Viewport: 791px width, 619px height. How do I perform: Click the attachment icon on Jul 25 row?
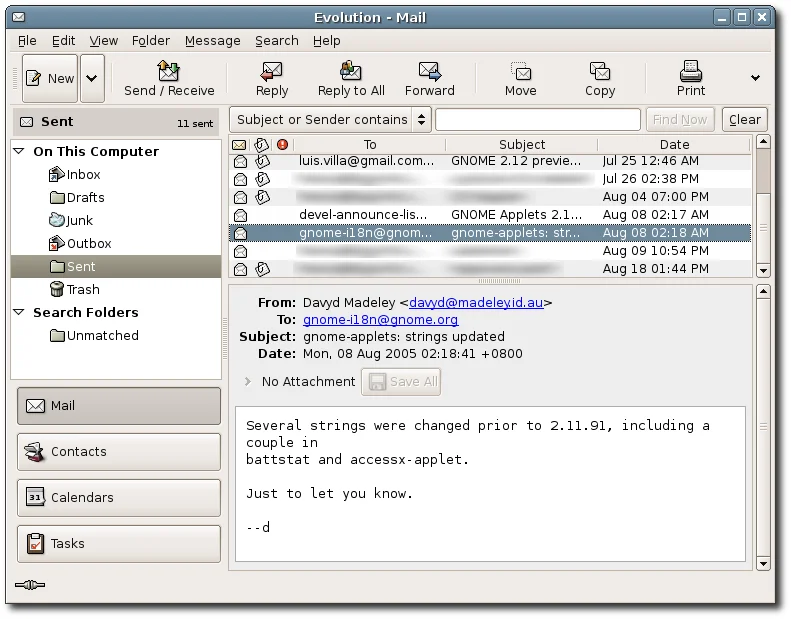(x=262, y=161)
